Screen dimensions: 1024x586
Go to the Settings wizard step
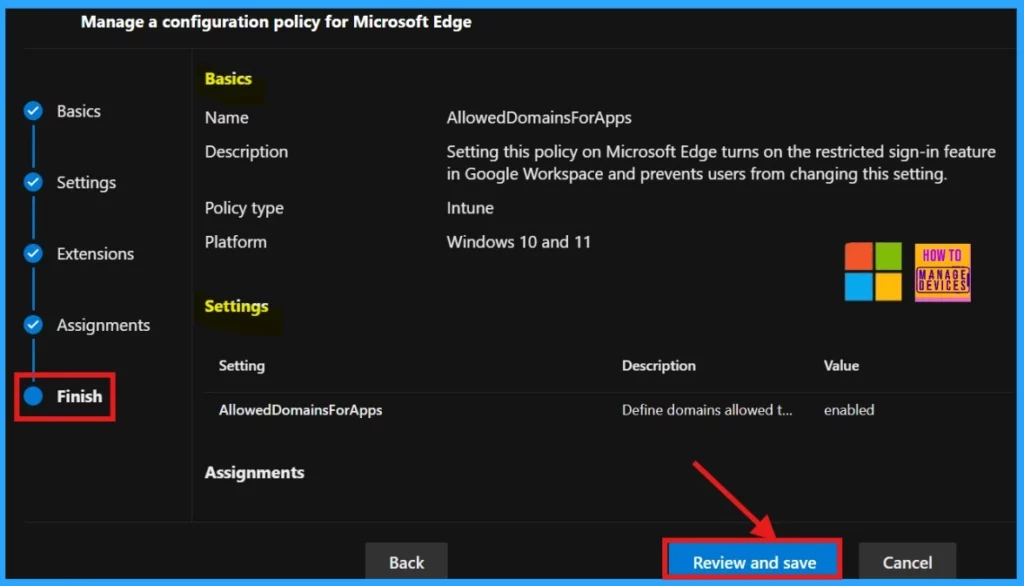(86, 182)
